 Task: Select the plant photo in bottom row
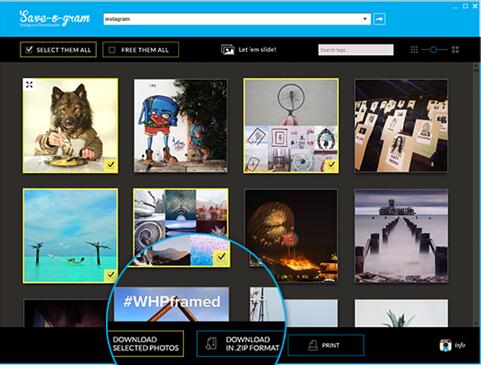[401, 313]
